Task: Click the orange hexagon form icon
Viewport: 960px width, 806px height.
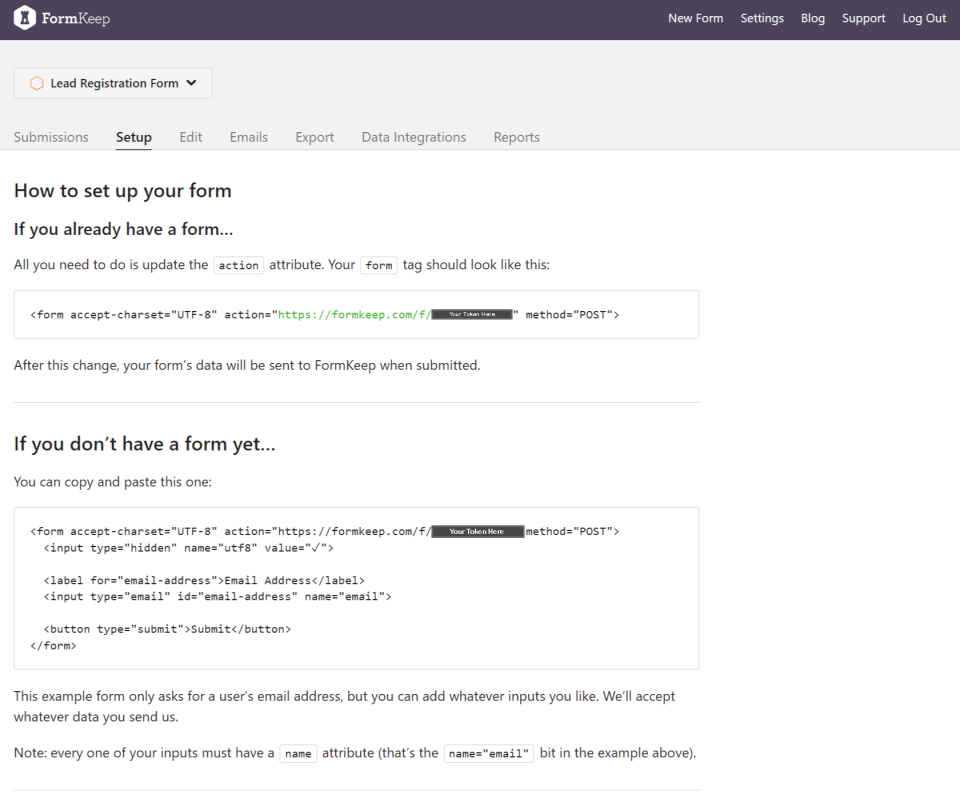Action: [x=37, y=84]
